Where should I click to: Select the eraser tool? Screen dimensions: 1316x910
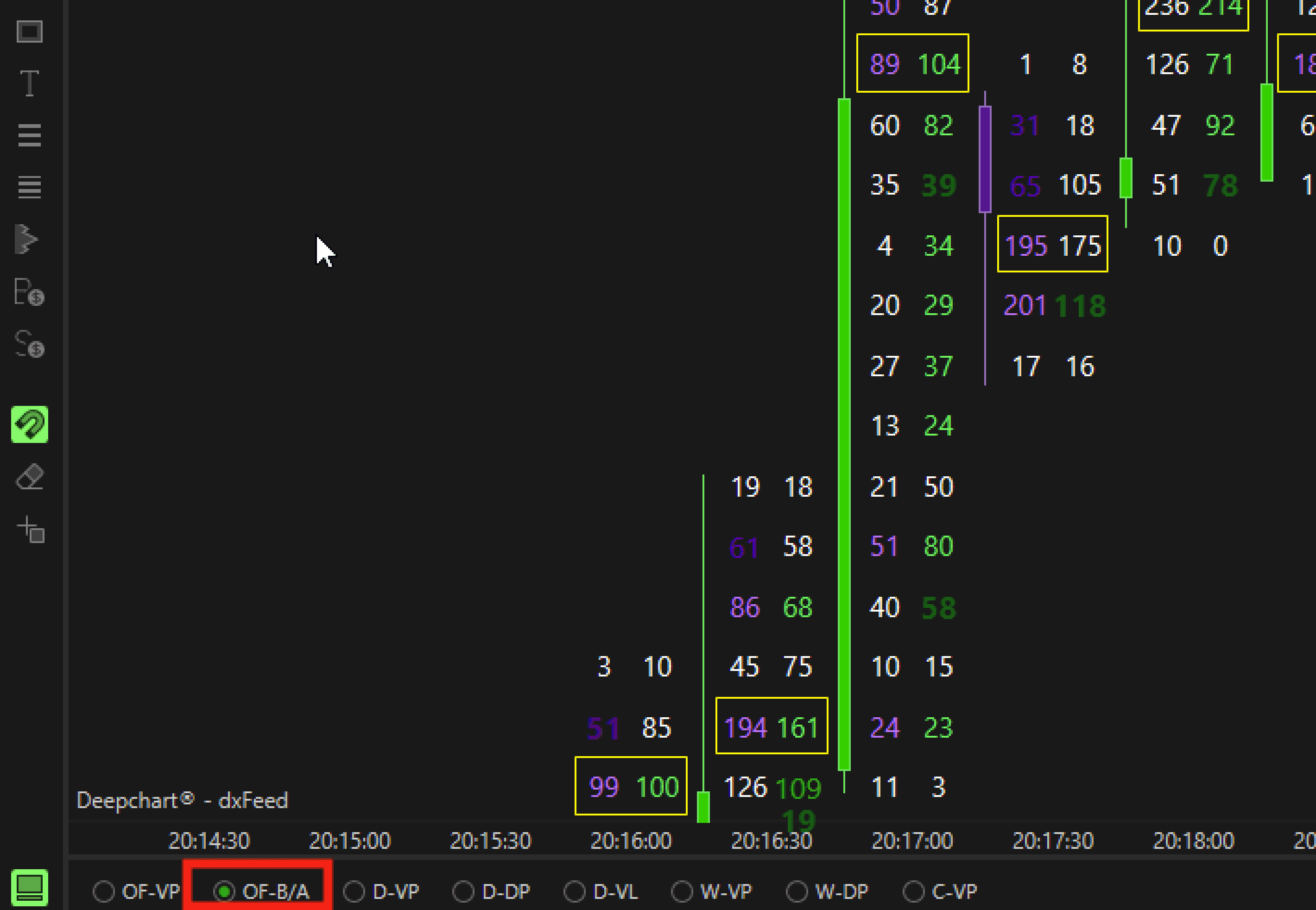(x=30, y=477)
